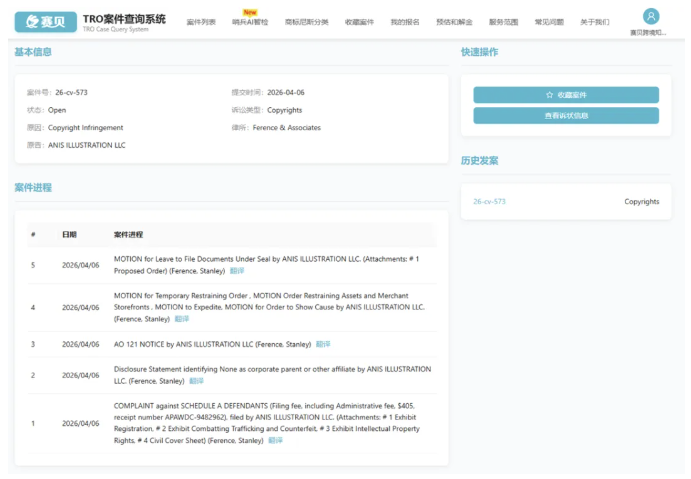This screenshot has width=691, height=479.
Task: Click the 赛贝 logo in the header
Action: tap(45, 21)
